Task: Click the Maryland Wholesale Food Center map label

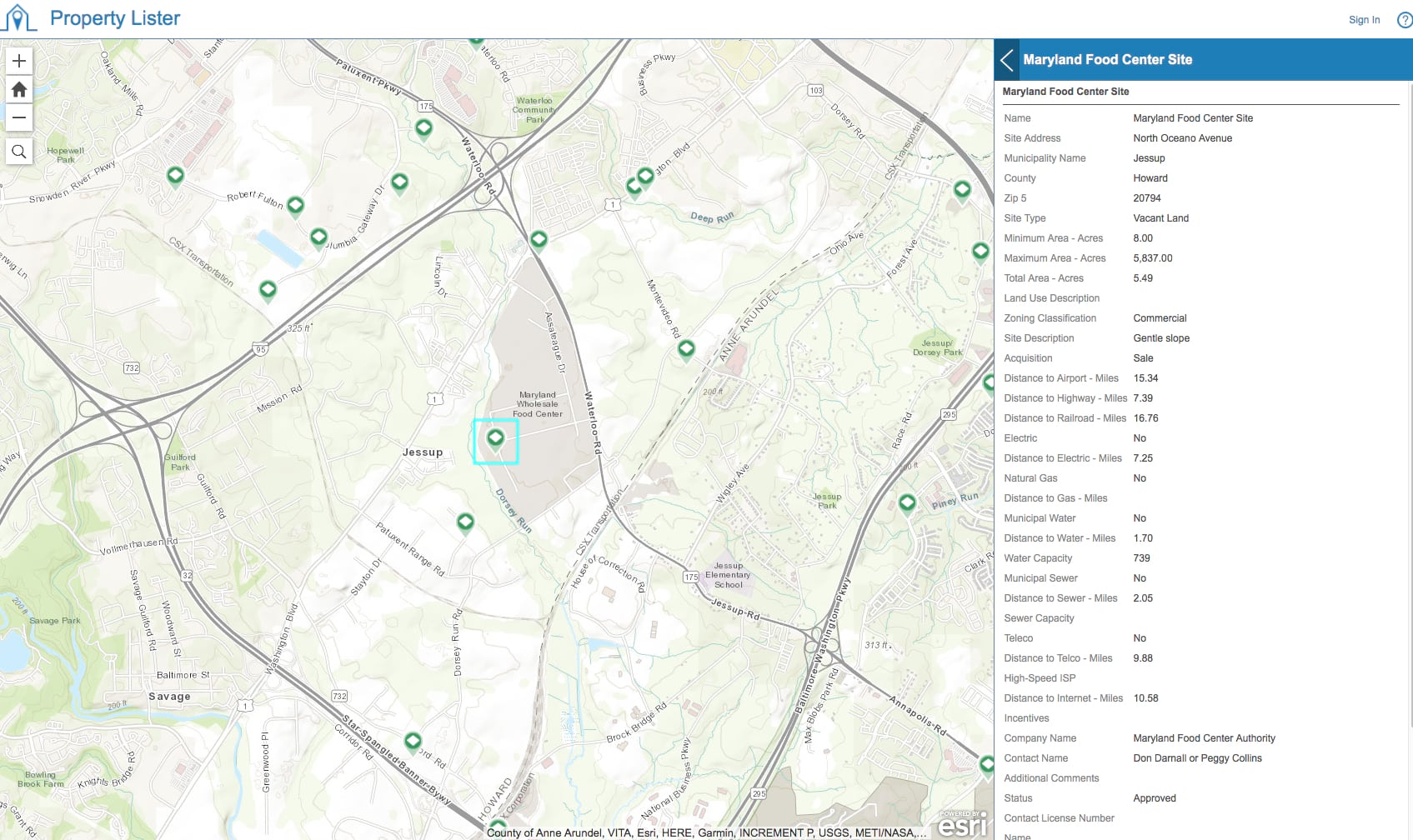Action: click(x=538, y=404)
